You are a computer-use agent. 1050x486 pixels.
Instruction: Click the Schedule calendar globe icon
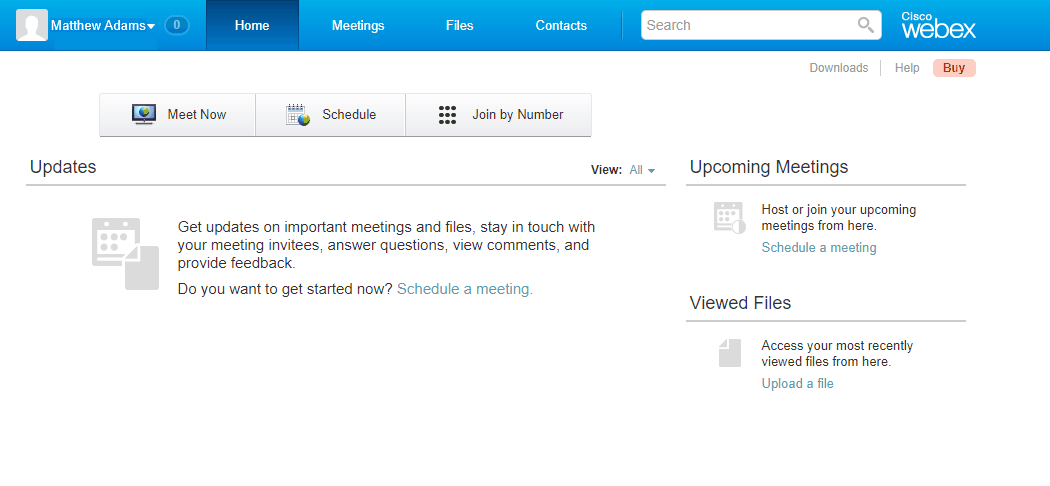tap(297, 114)
